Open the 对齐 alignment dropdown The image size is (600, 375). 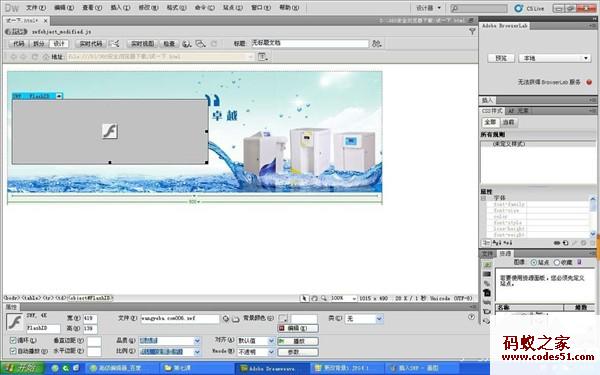pos(256,341)
